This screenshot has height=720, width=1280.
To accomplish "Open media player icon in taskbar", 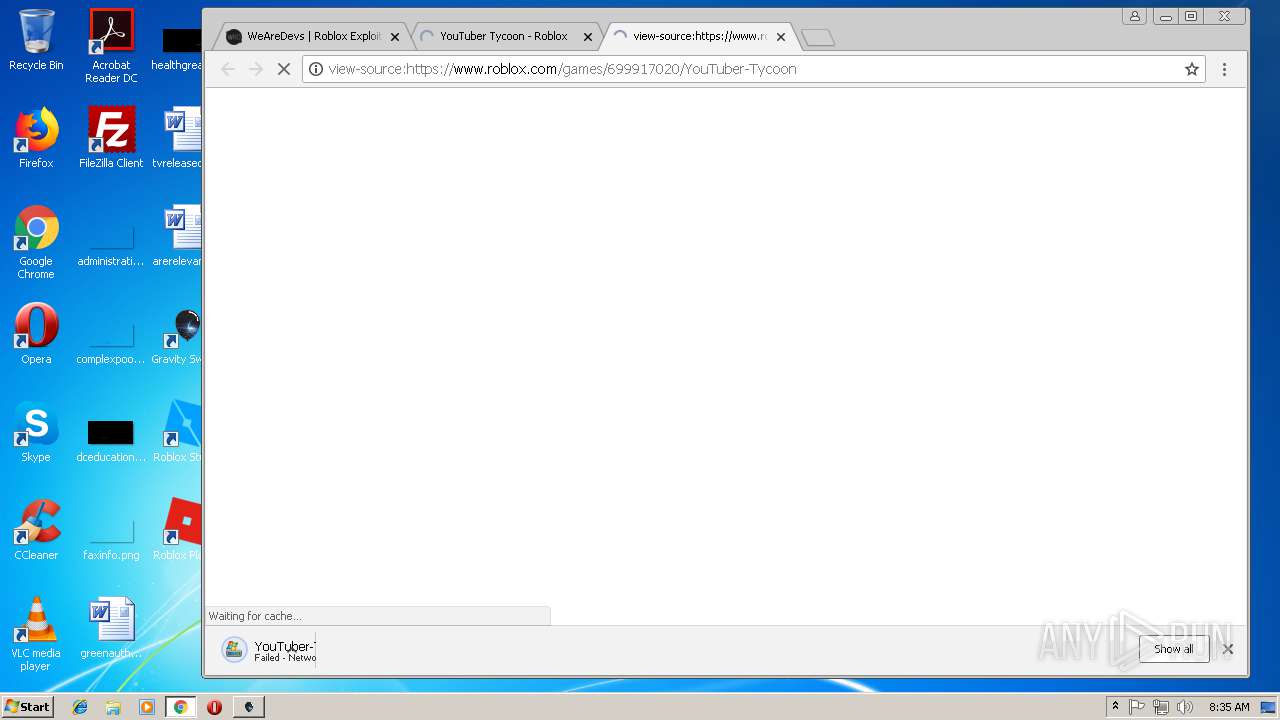I will (147, 707).
